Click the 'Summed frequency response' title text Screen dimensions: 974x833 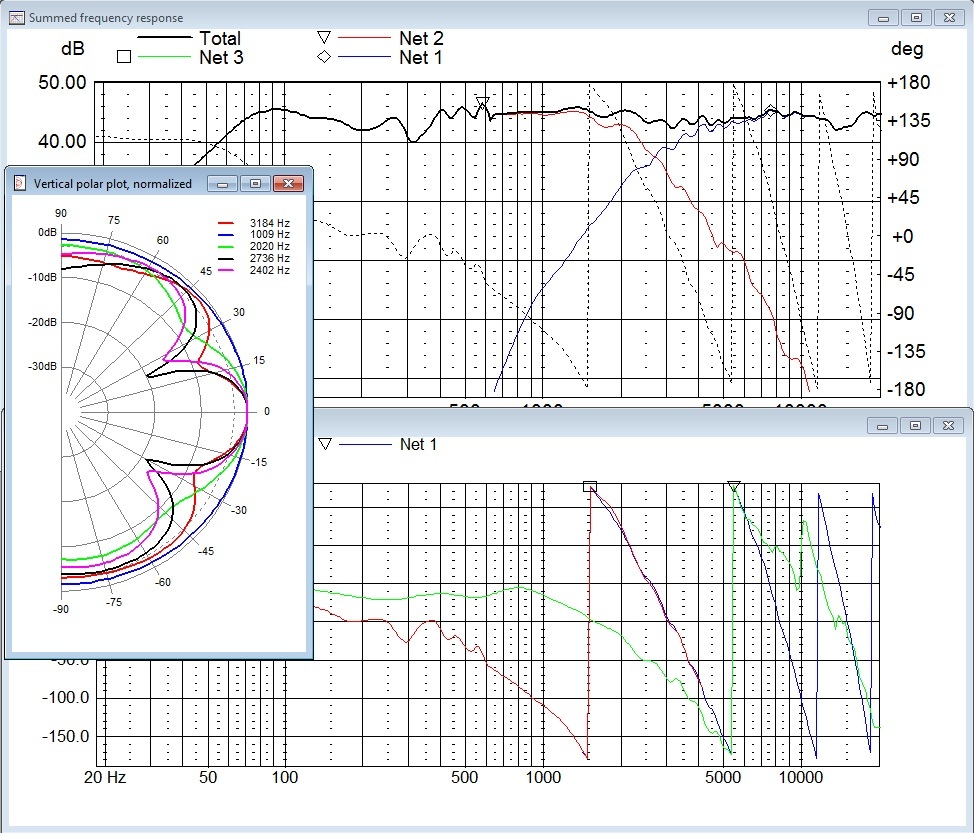[106, 18]
